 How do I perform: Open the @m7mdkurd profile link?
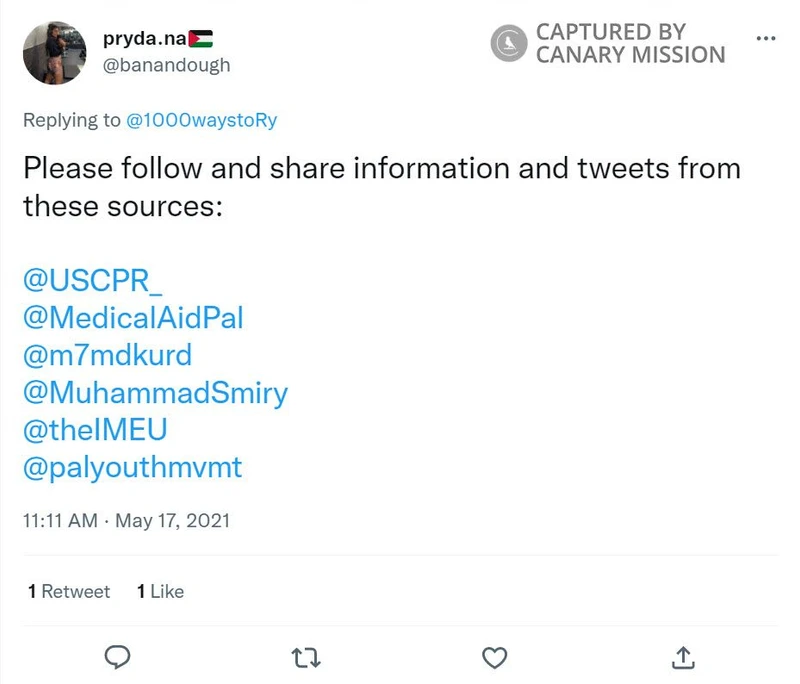pos(107,355)
